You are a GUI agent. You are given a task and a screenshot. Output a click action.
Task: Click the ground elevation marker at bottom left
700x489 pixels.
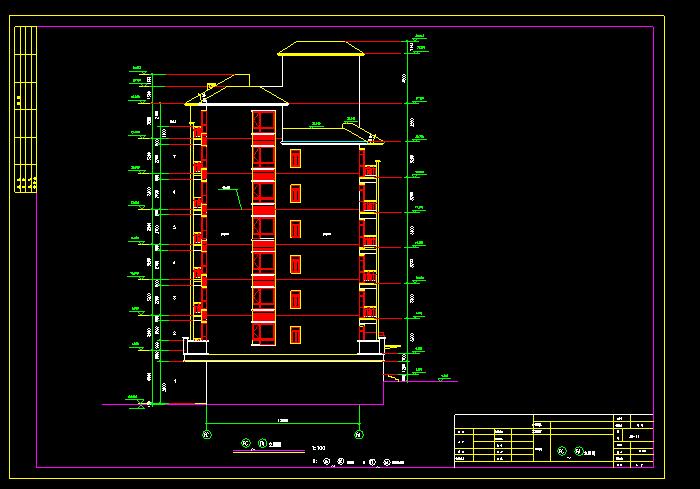[133, 399]
